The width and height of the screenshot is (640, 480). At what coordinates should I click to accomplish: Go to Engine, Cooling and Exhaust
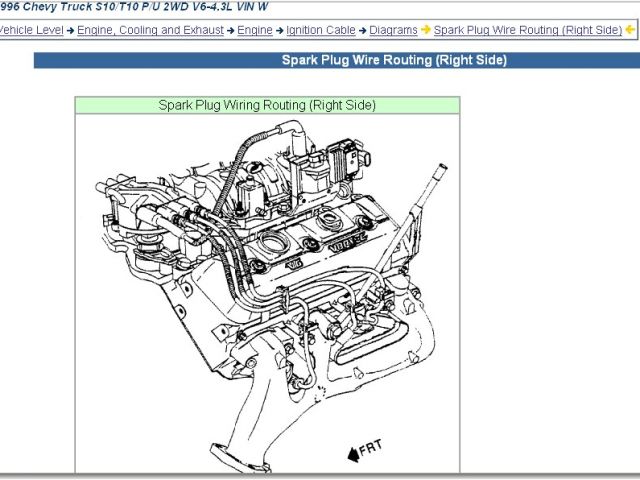pos(151,30)
